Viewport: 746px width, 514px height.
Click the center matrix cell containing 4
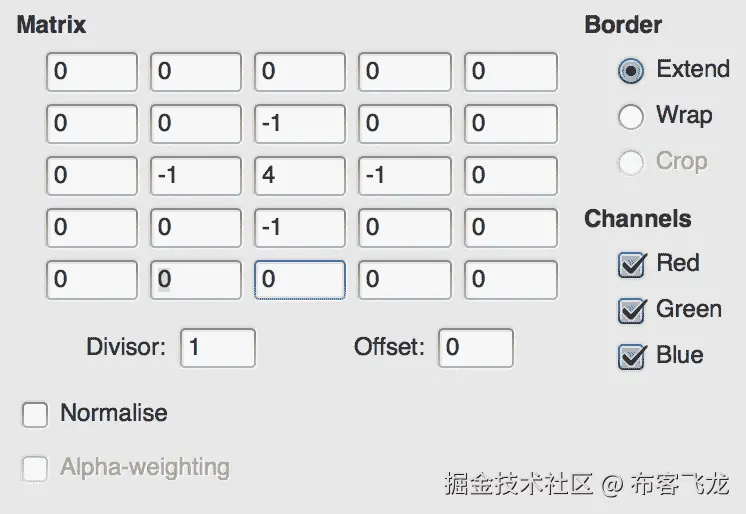[x=300, y=176]
